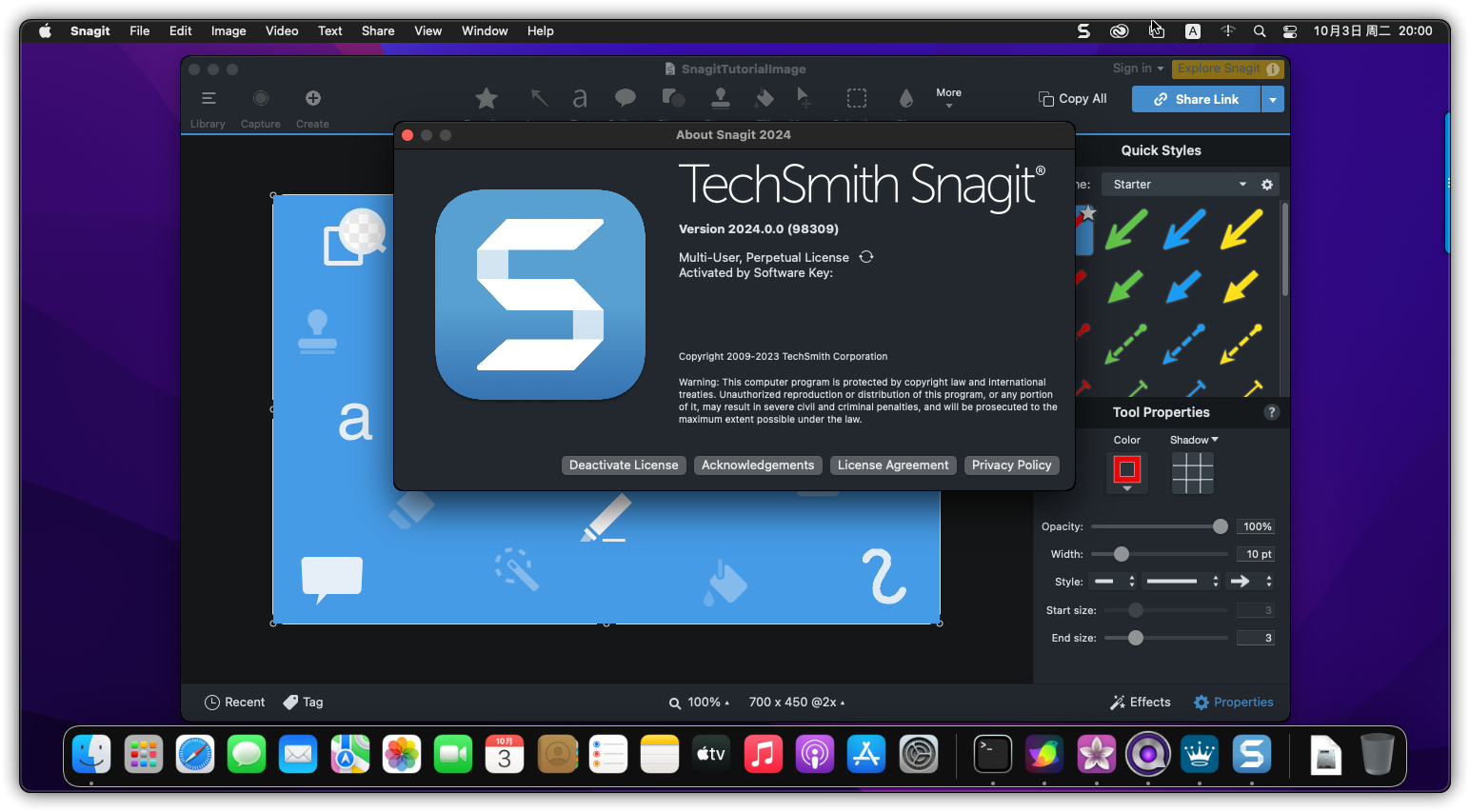The image size is (1470, 812).
Task: Select the Favorites star tool in toolbar
Action: pos(487,98)
